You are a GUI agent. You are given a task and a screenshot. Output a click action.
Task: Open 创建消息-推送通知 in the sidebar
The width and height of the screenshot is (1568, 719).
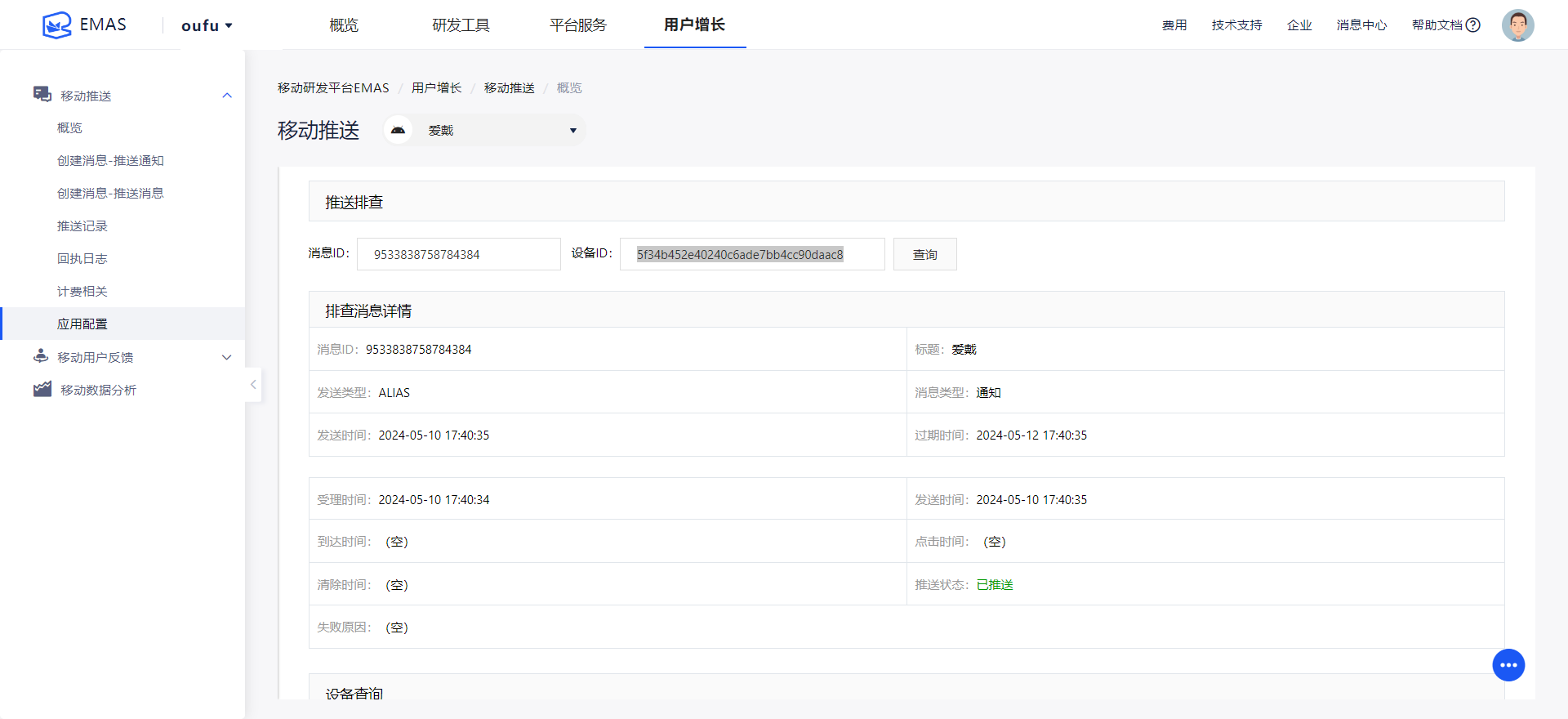[110, 161]
